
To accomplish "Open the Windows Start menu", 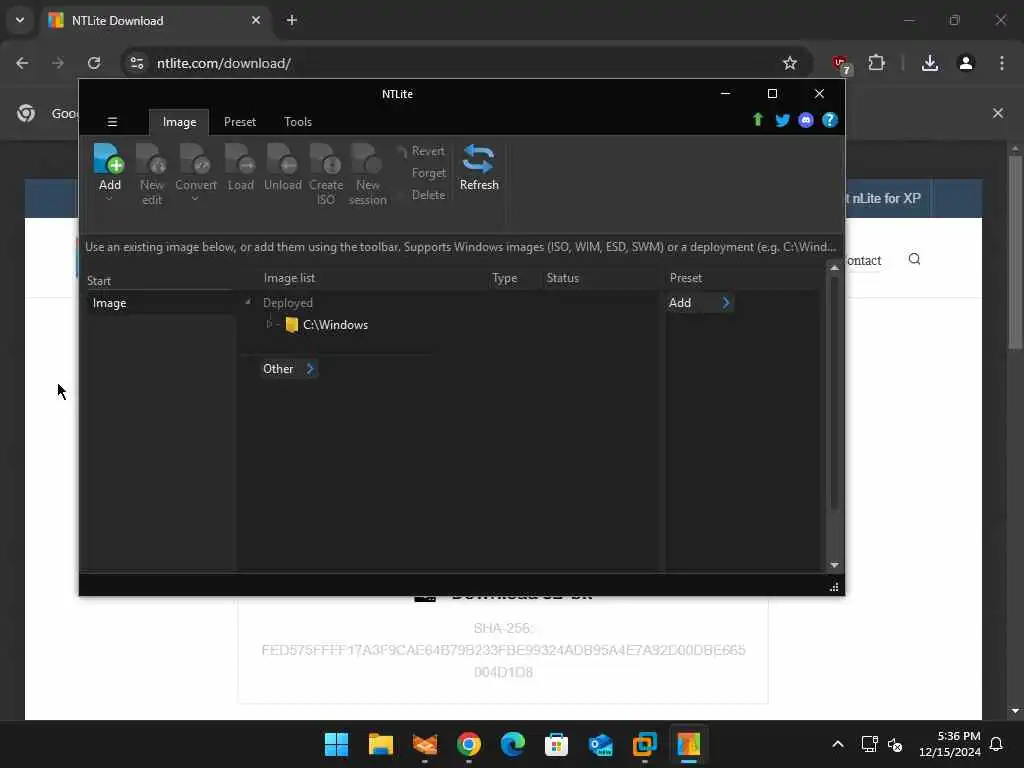I will coord(336,744).
